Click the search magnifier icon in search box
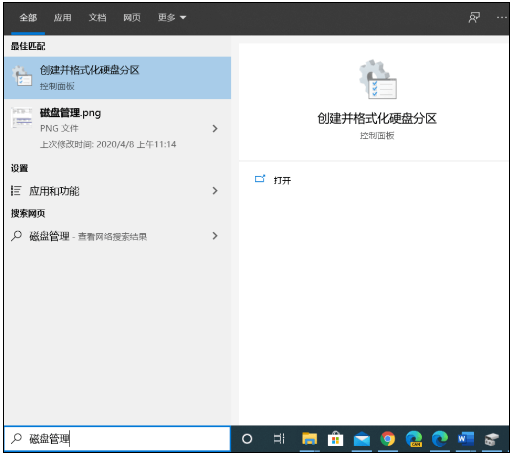 click(x=16, y=438)
